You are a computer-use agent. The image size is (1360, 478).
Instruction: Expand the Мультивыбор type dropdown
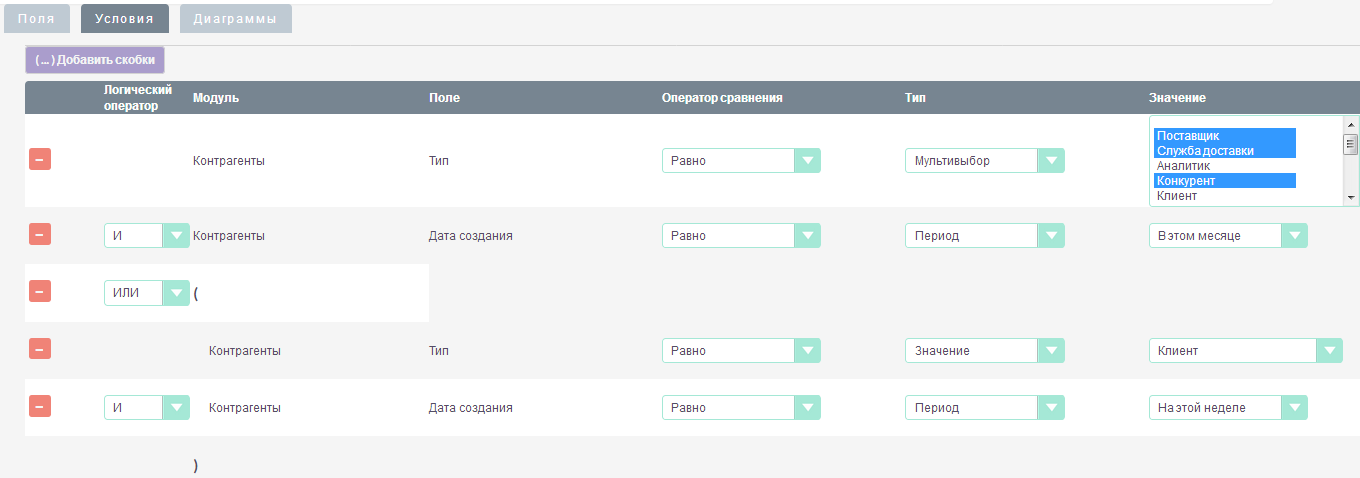pyautogui.click(x=983, y=160)
